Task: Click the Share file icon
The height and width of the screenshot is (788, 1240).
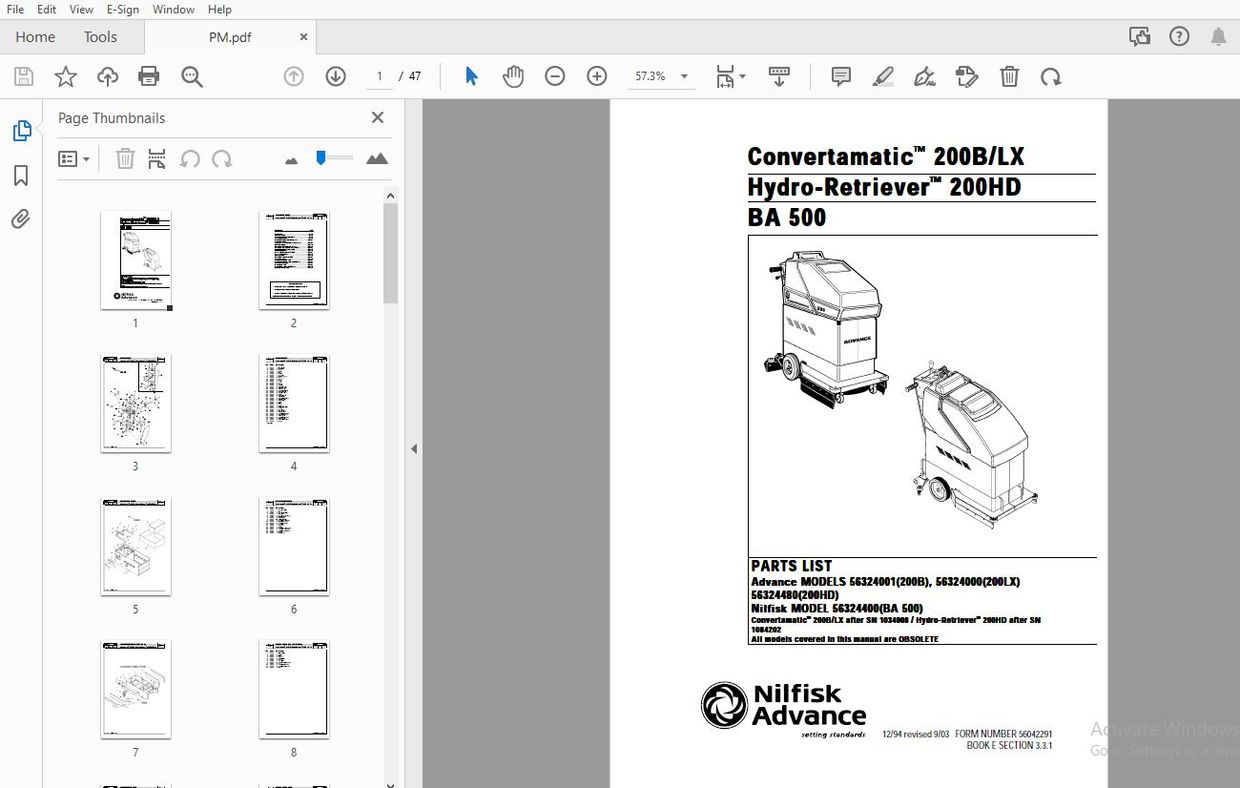Action: point(107,76)
